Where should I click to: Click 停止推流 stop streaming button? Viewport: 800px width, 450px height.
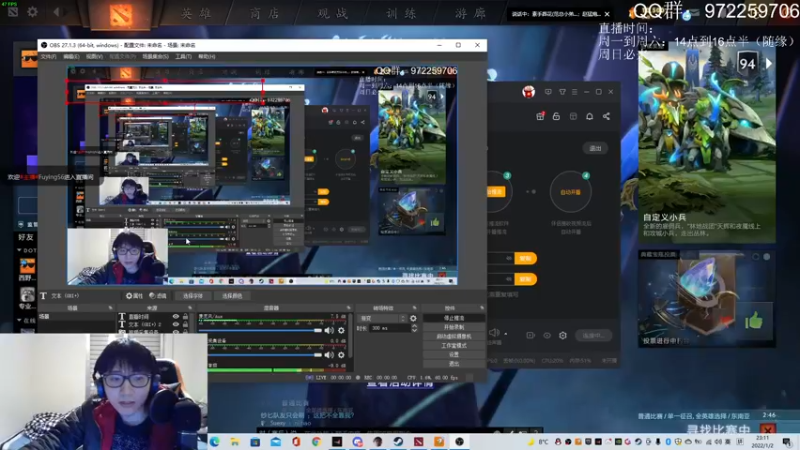[454, 318]
